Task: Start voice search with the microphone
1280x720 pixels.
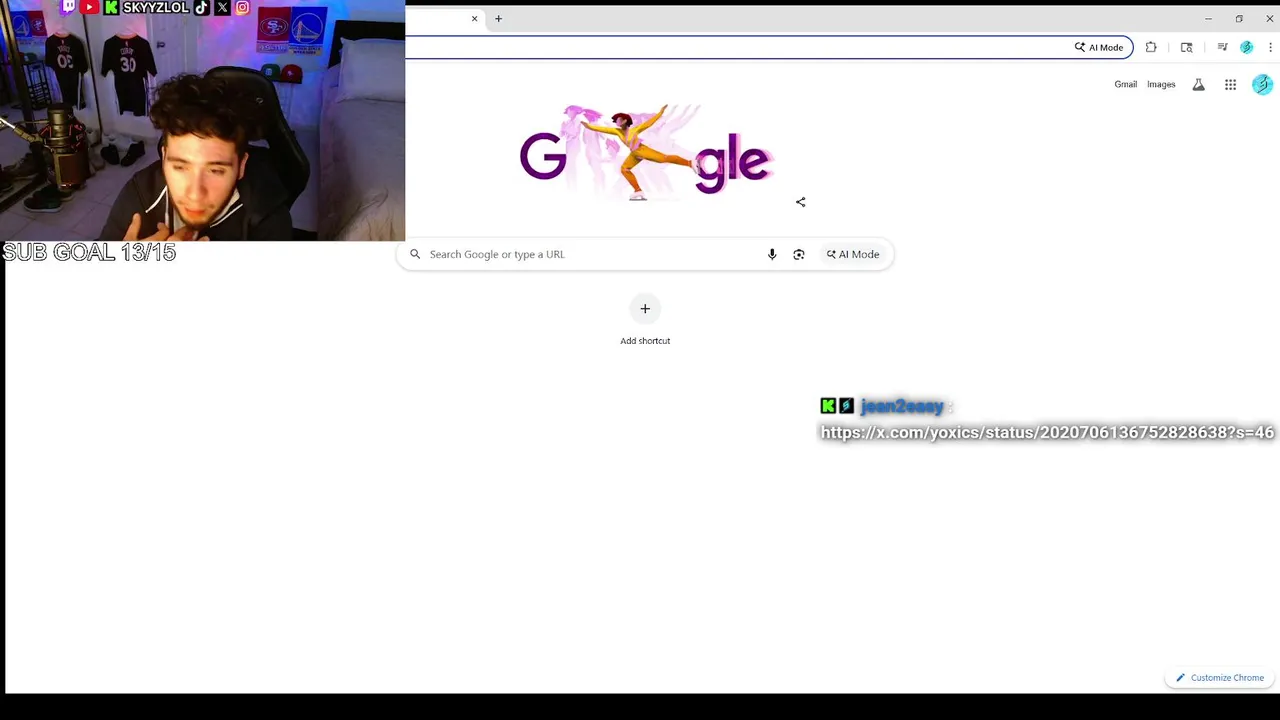Action: [x=772, y=254]
